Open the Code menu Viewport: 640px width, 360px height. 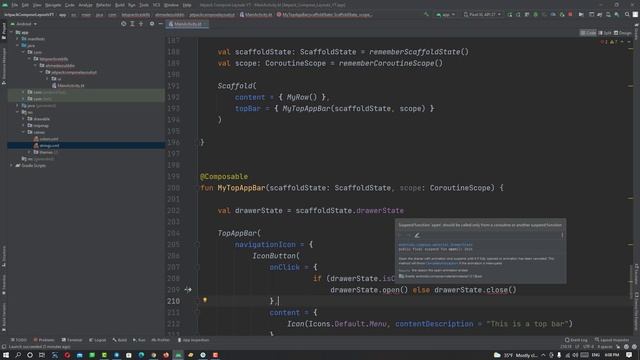coord(70,5)
